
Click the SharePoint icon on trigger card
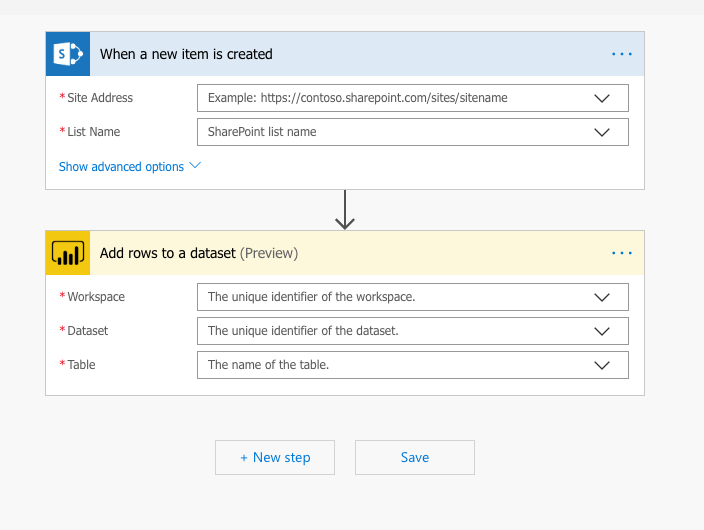[68, 54]
